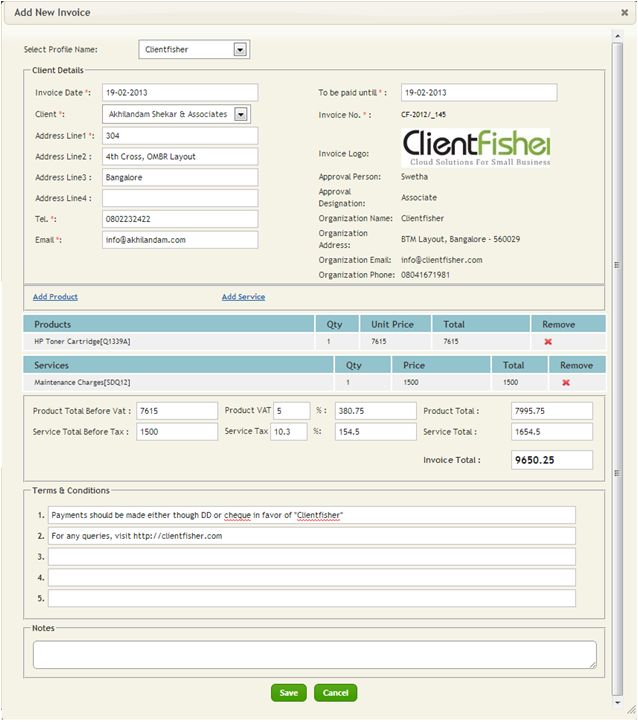Click the Service Total 1654.5 field
The height and width of the screenshot is (722, 638).
point(552,432)
